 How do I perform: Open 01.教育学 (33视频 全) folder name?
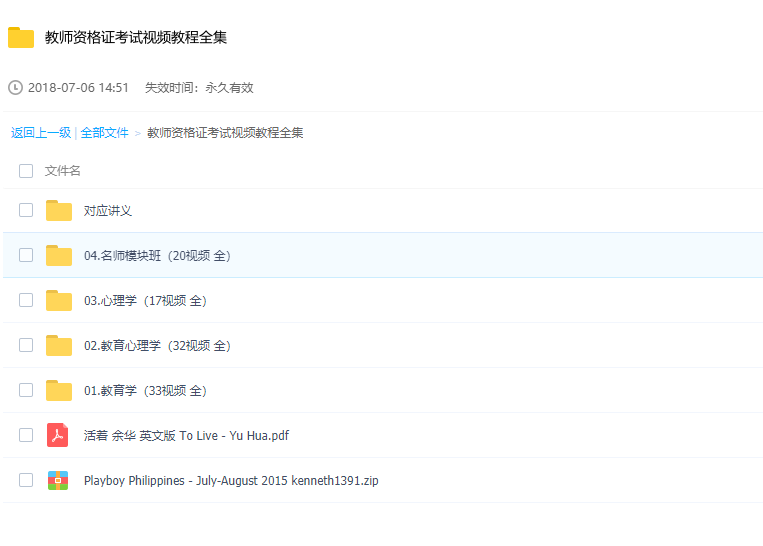click(145, 391)
